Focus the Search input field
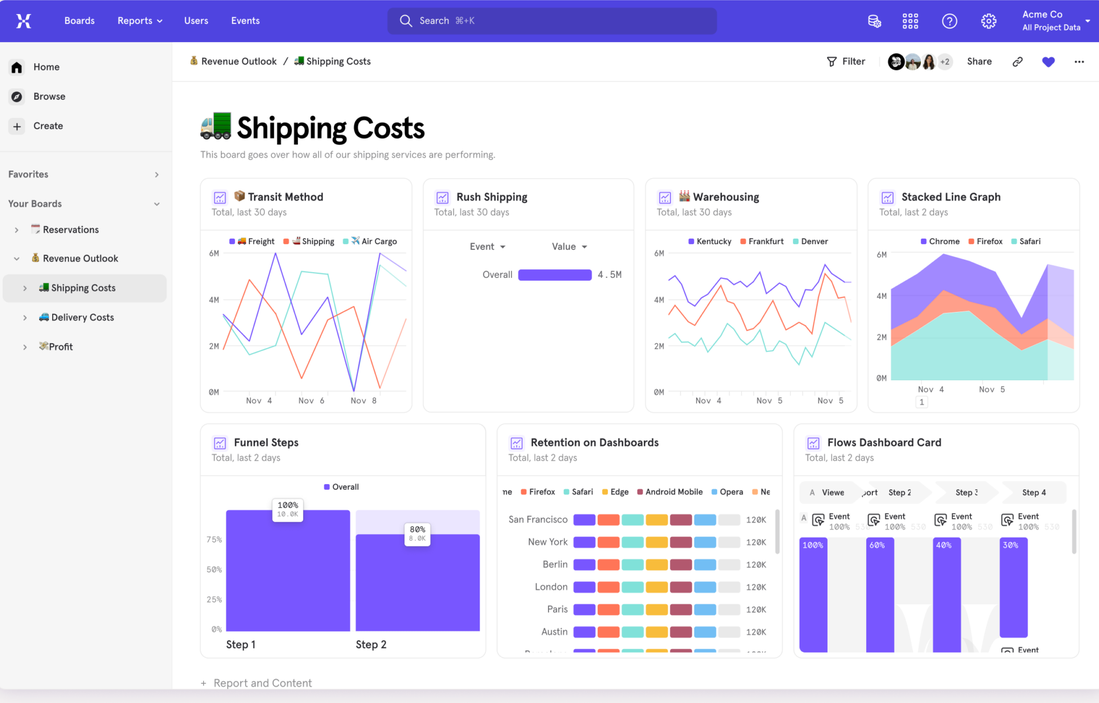The height and width of the screenshot is (703, 1099). tap(552, 21)
